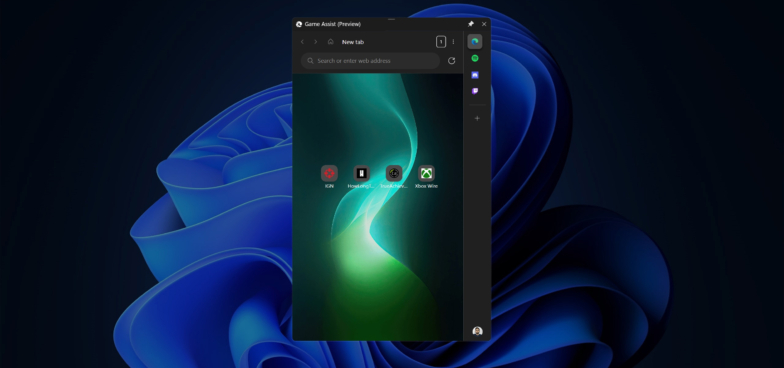Screen dimensions: 784x368
Task: Click the New tab title text
Action: [x=353, y=42]
